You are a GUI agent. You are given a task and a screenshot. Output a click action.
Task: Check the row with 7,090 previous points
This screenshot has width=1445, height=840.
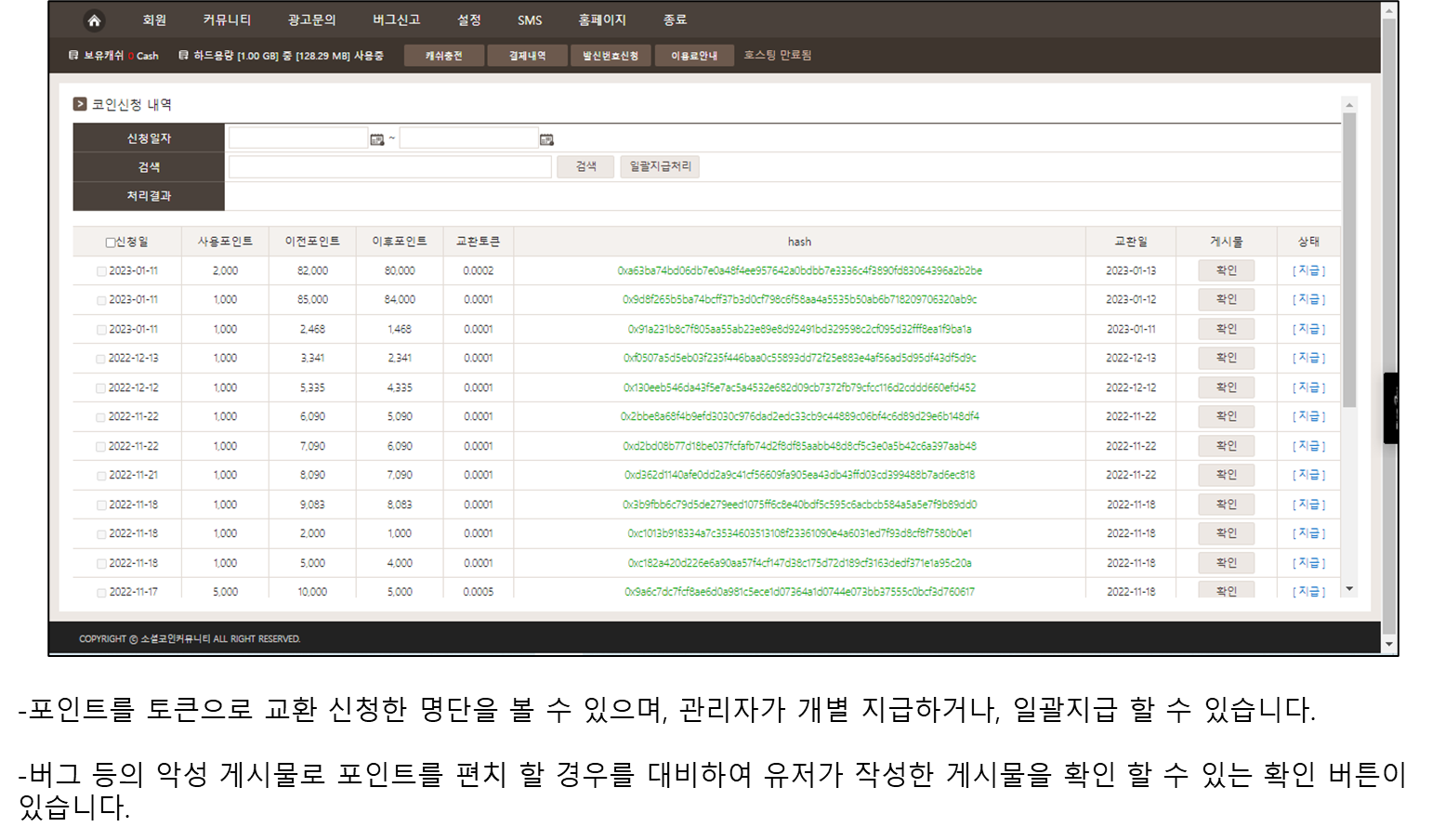coord(100,447)
